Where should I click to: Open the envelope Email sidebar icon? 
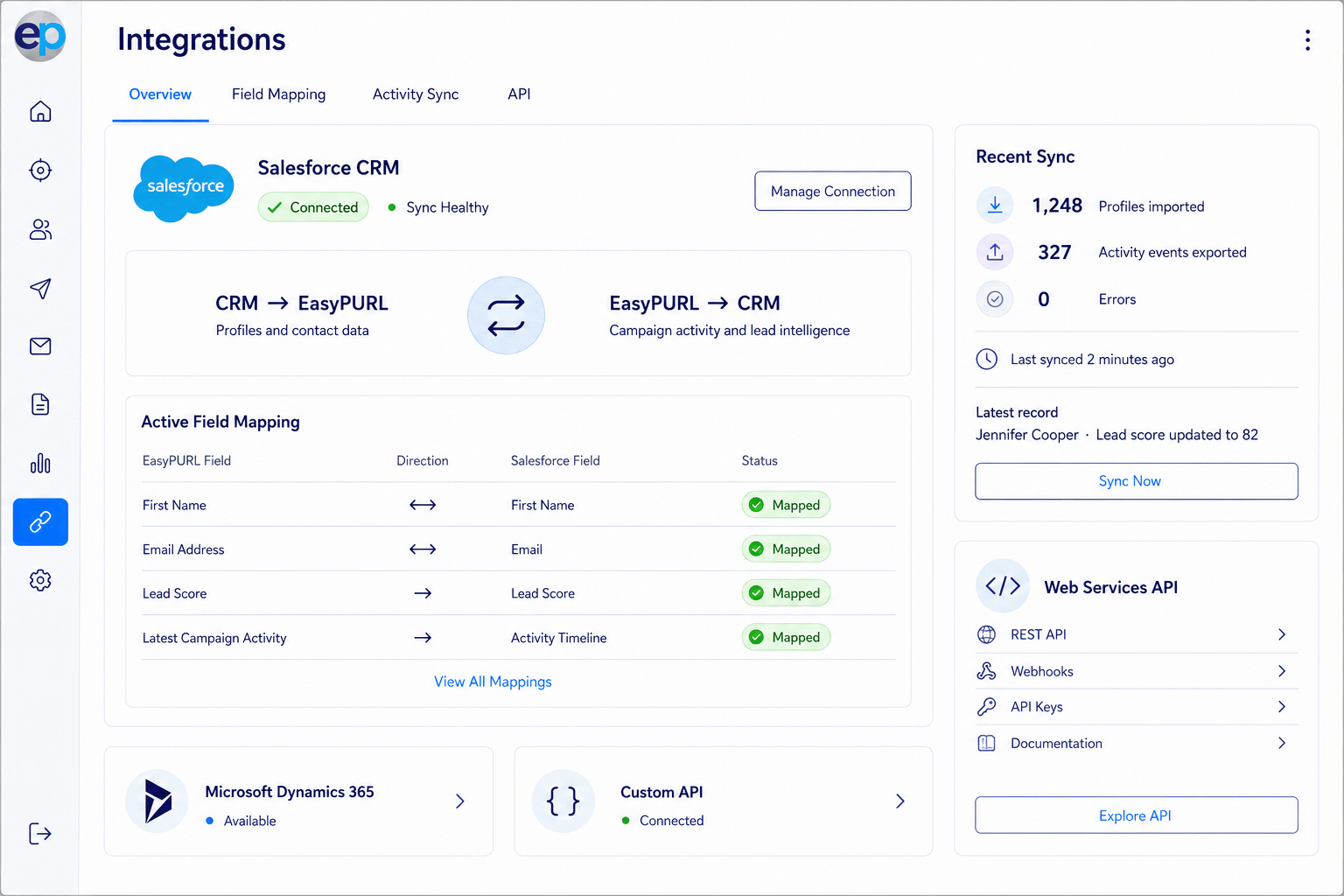(40, 346)
